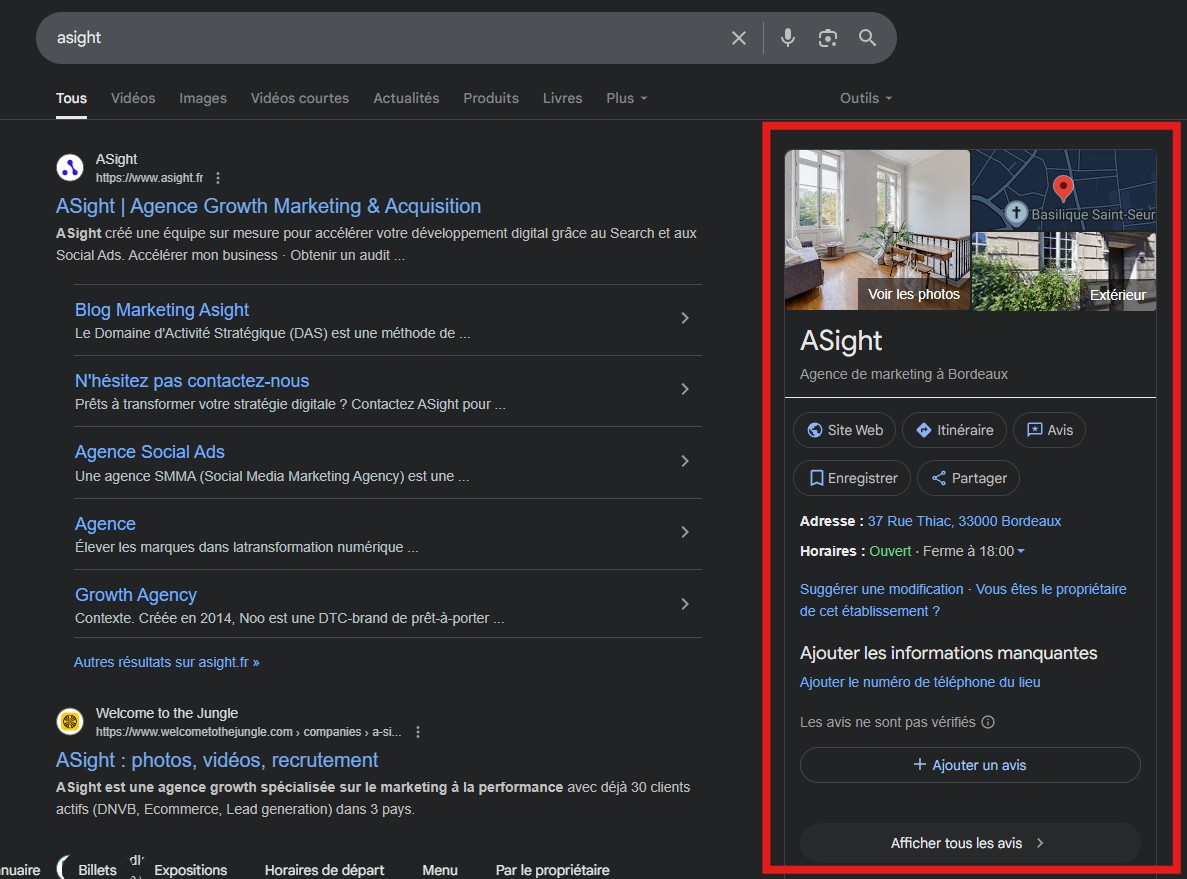Click the chevron on Agence Social Ads row
1187x879 pixels.
point(684,461)
